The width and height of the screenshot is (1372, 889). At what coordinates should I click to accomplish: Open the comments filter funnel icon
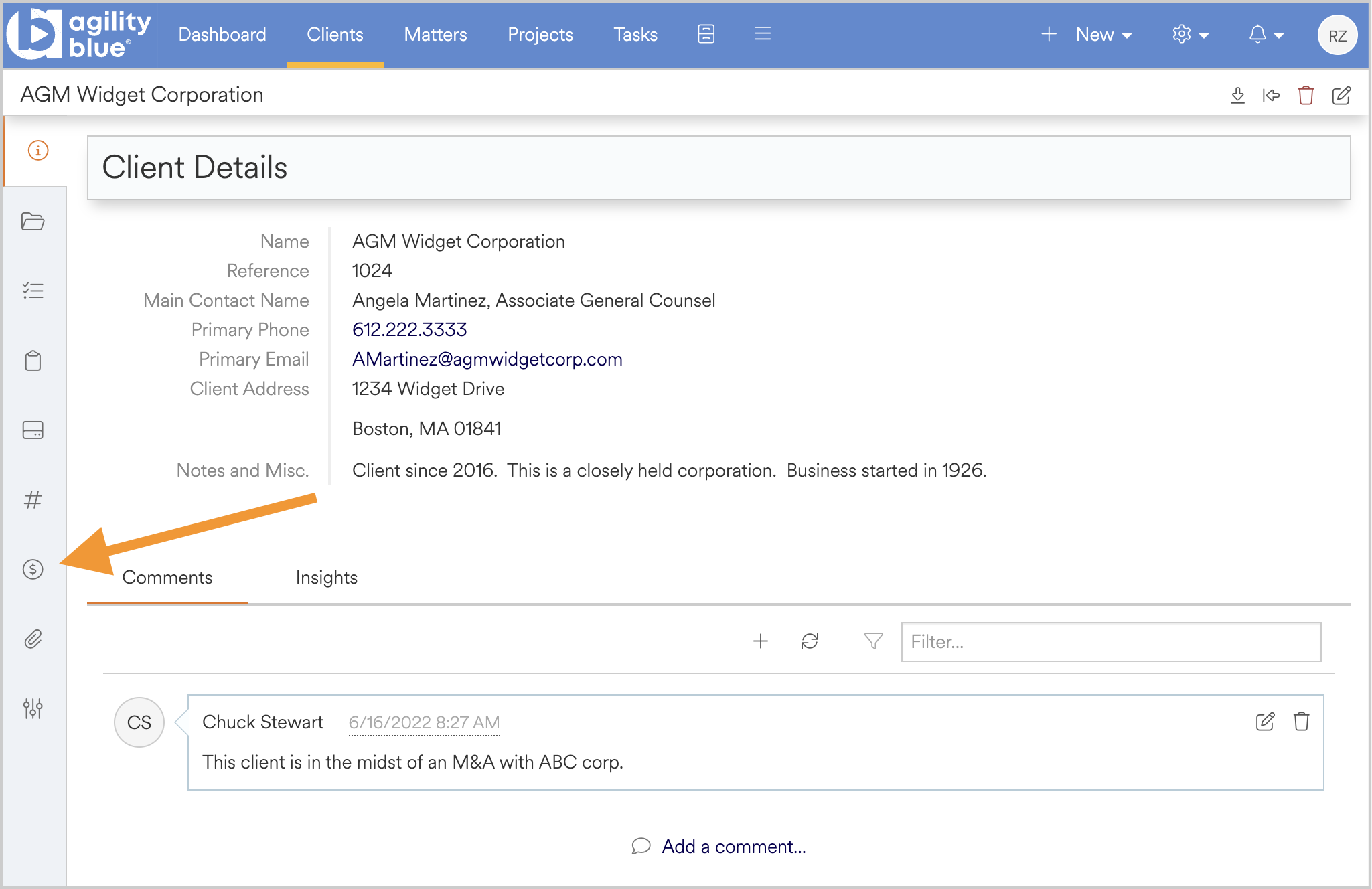873,641
